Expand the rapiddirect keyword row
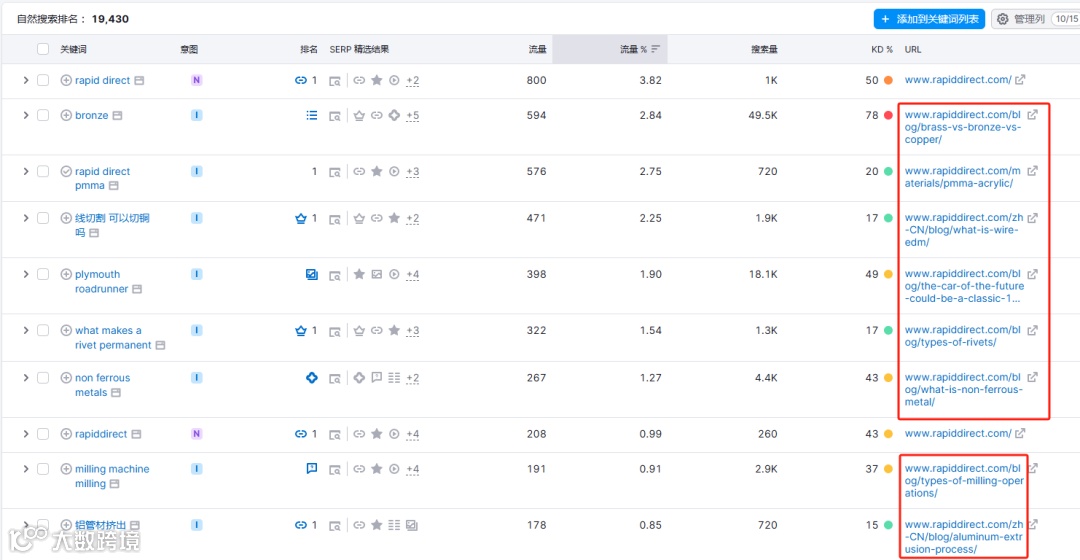Image resolution: width=1080 pixels, height=560 pixels. pos(25,434)
